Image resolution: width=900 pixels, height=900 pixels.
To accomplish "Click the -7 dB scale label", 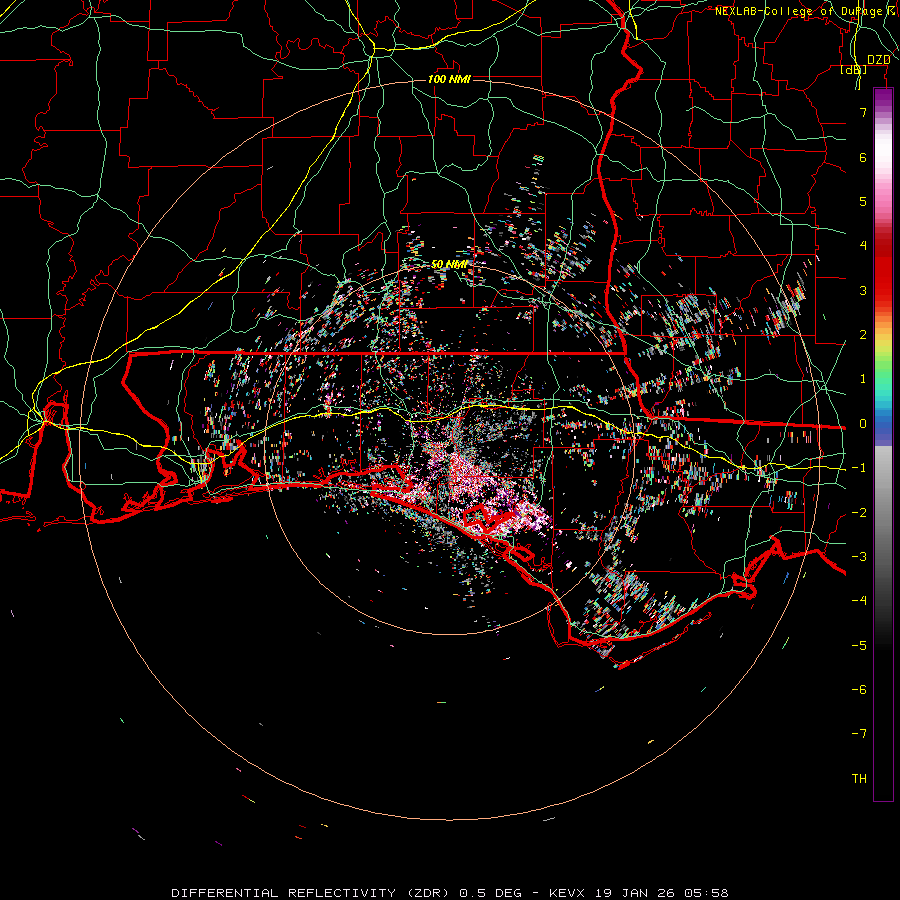I will 859,734.
